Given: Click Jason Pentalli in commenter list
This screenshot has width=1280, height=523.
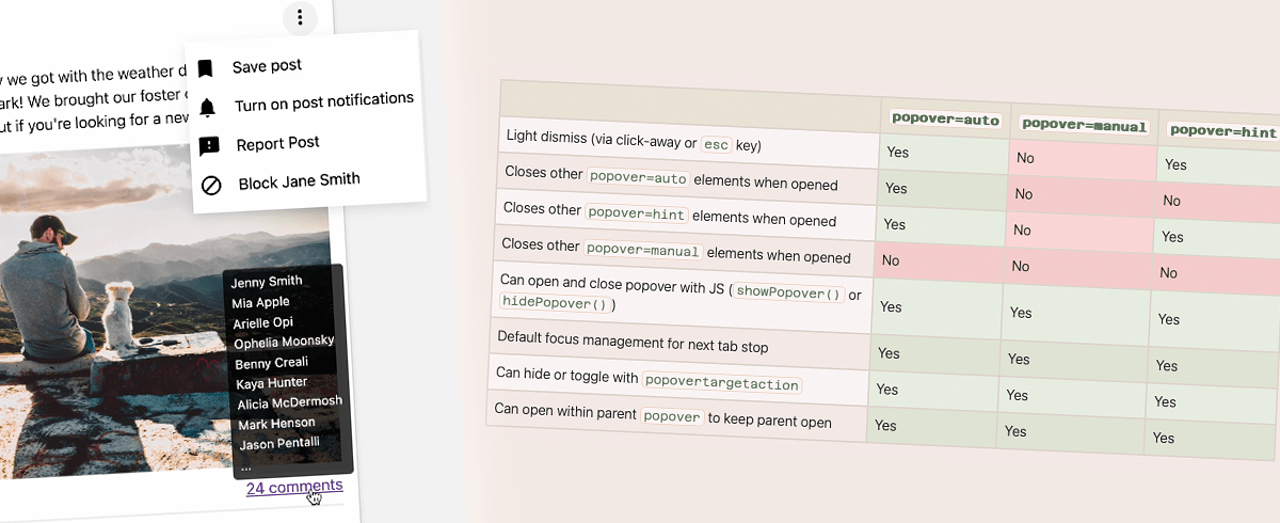Looking at the screenshot, I should tap(280, 443).
